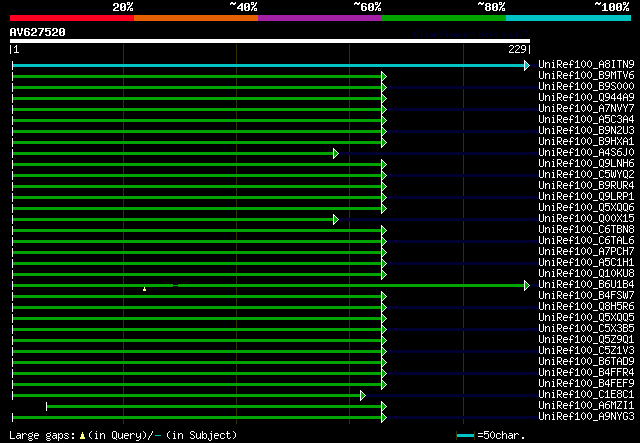Viewport: 640px width, 443px height.
Task: Select the UniRef100_C5X3B5 label
Action: (x=586, y=329)
